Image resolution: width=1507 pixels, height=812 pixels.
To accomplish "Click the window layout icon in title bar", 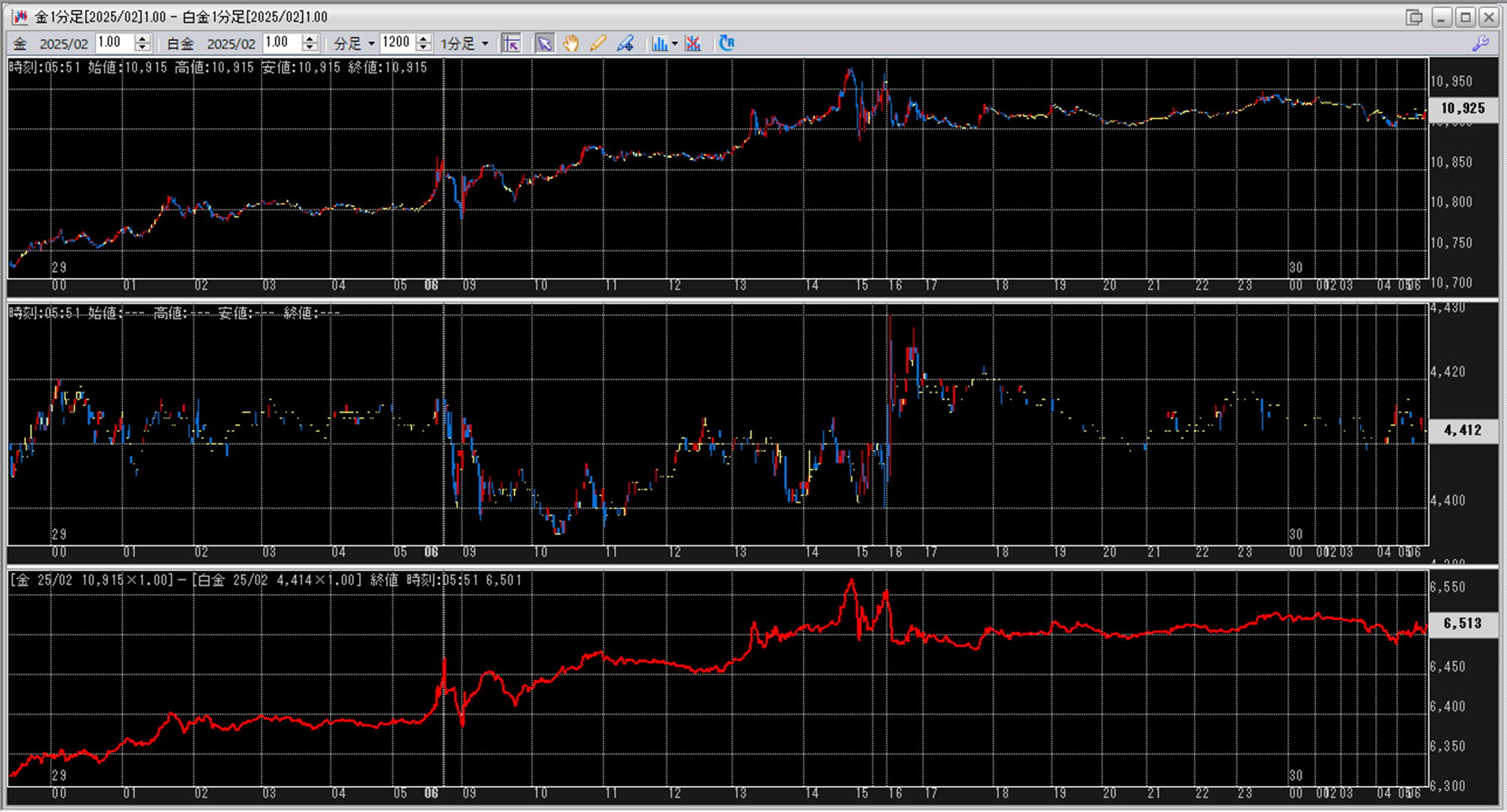I will click(1413, 16).
